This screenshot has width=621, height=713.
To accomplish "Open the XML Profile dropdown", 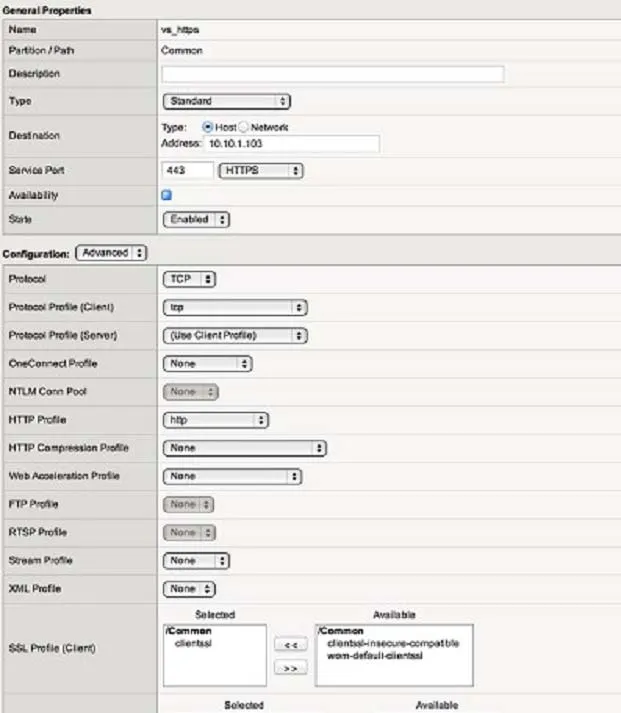I will point(189,589).
